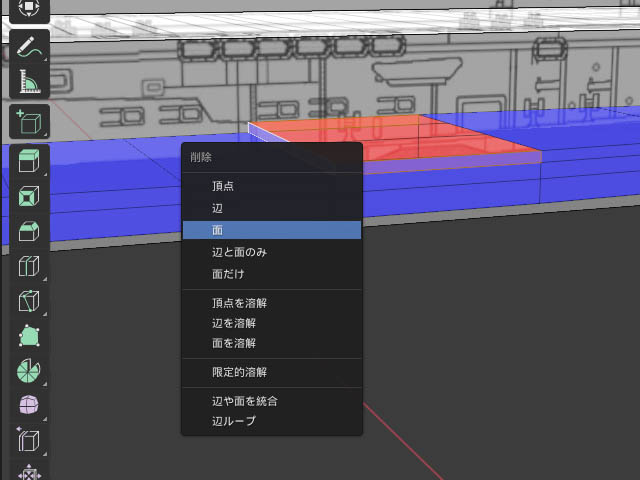The image size is (640, 480).
Task: Select the Smooth tool
Action: 29,406
